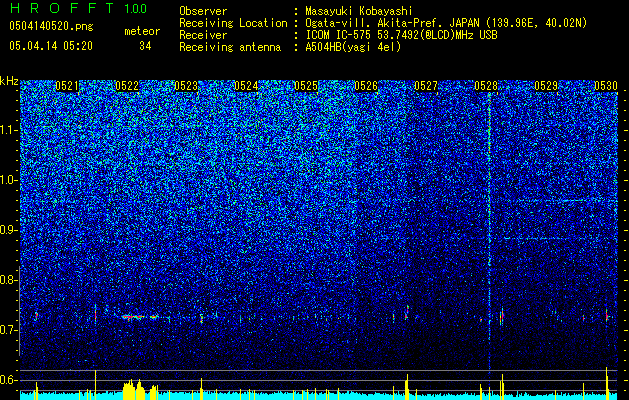This screenshot has height=400, width=629.
Task: Click the A504HB(yagi 4el) antenna text
Action: coord(353,47)
